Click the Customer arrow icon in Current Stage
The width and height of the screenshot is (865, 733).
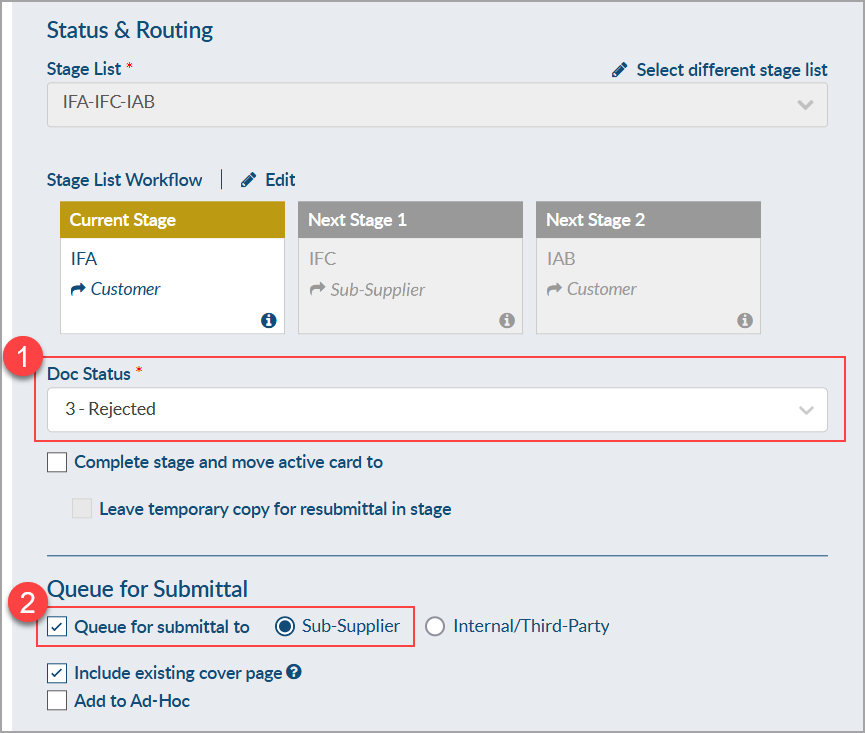coord(78,289)
